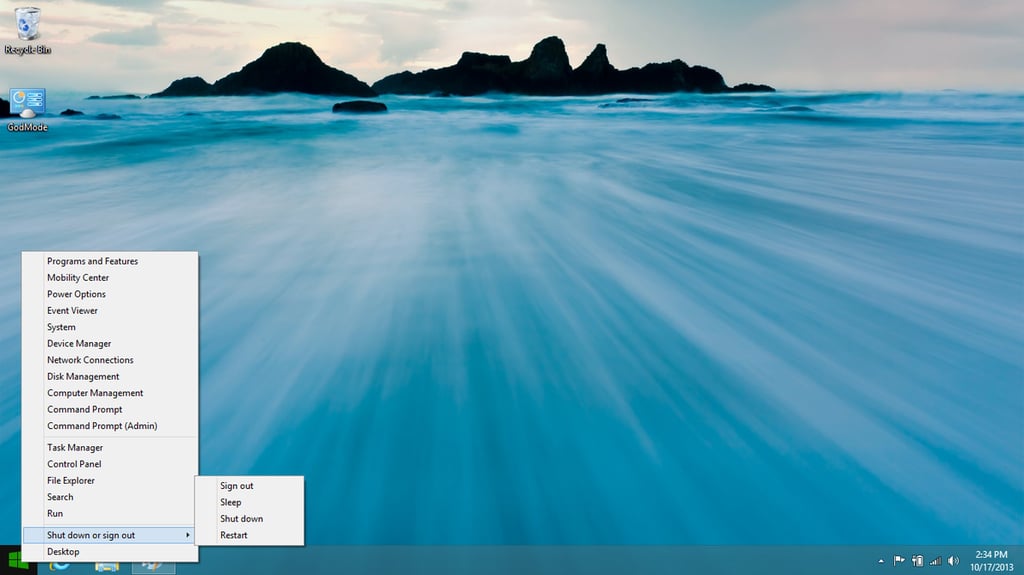
Task: Click the battery power tray icon
Action: click(918, 561)
